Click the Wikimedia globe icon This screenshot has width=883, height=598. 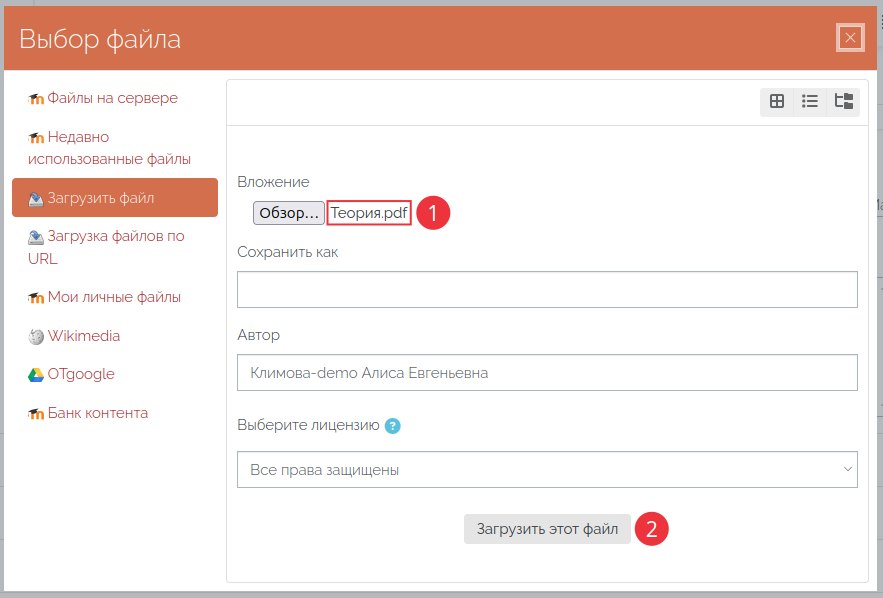(36, 337)
